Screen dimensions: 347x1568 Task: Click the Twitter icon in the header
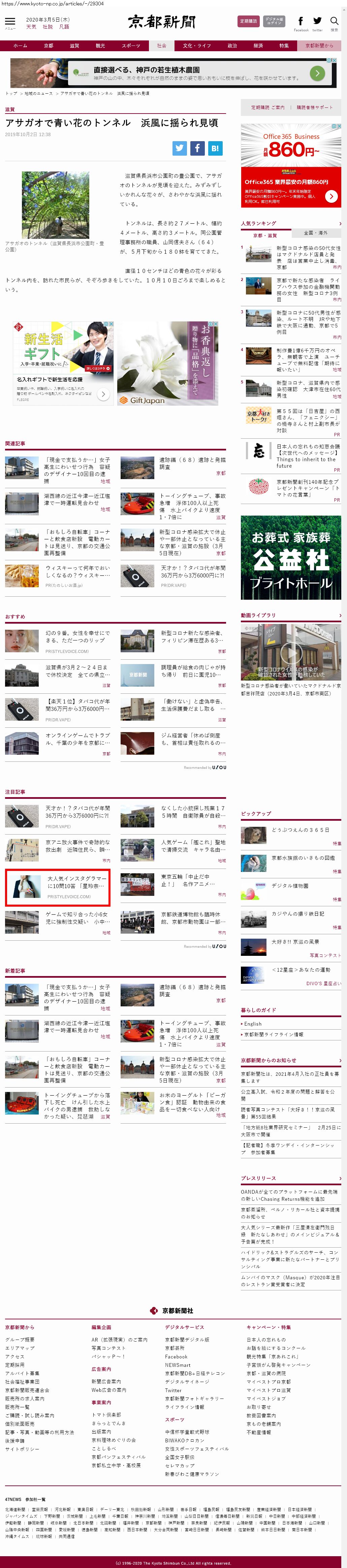click(x=317, y=21)
